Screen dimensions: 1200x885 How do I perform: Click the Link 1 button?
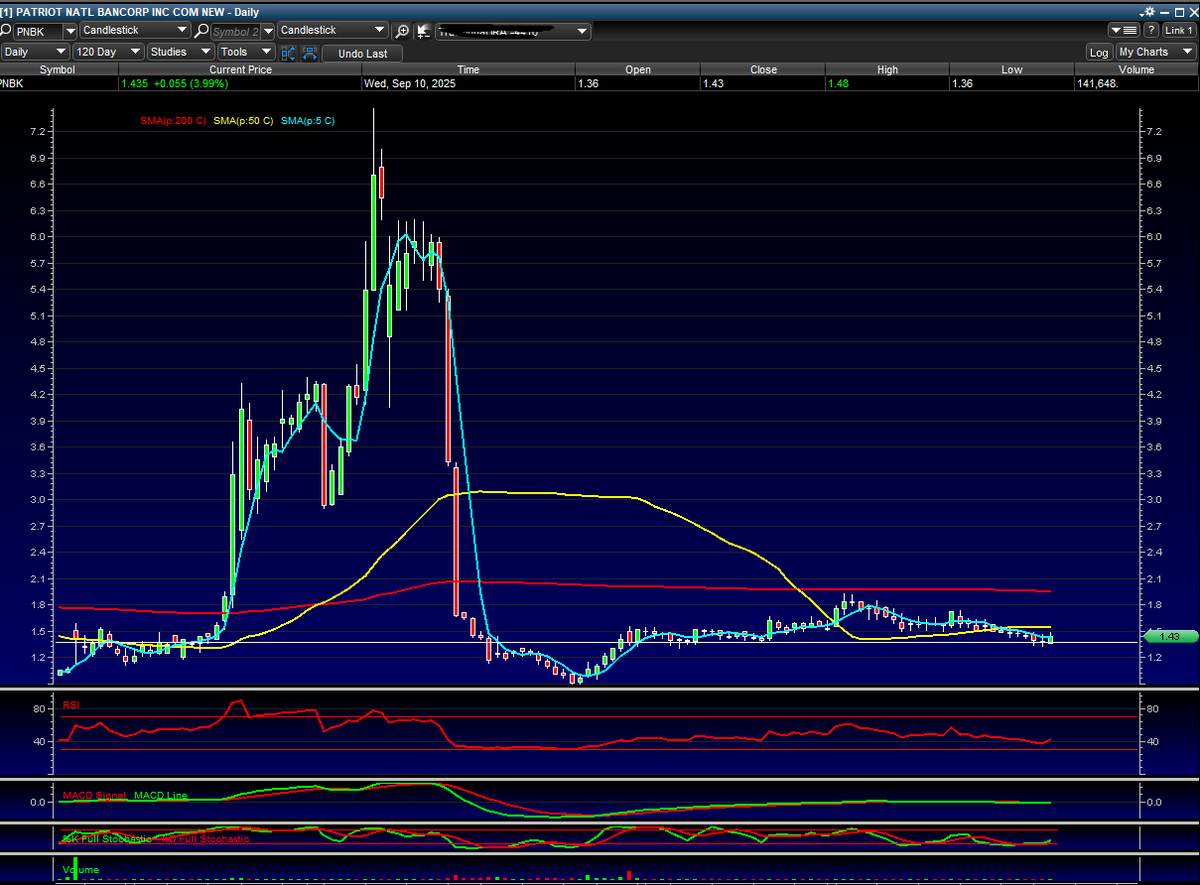[x=1178, y=31]
